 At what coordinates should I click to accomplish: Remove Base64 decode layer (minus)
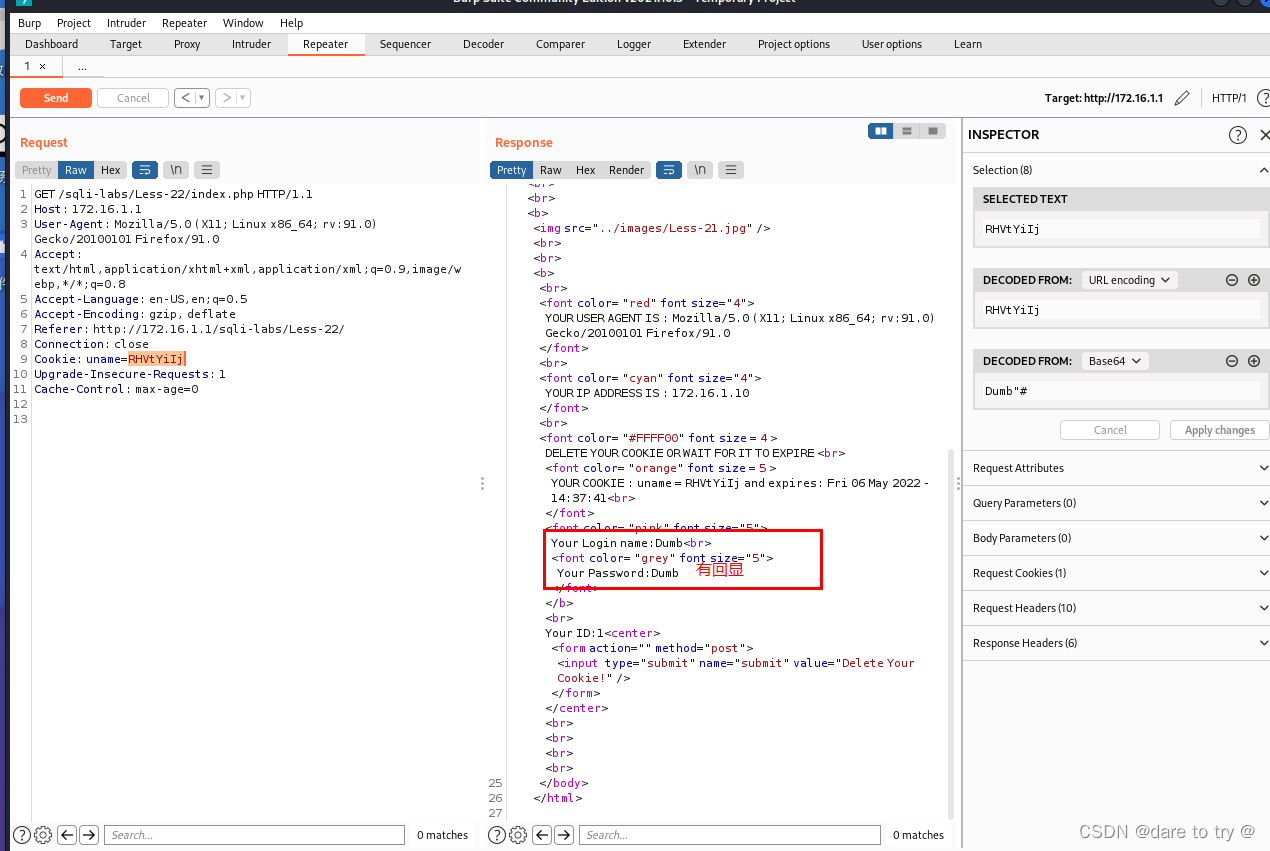(1232, 361)
